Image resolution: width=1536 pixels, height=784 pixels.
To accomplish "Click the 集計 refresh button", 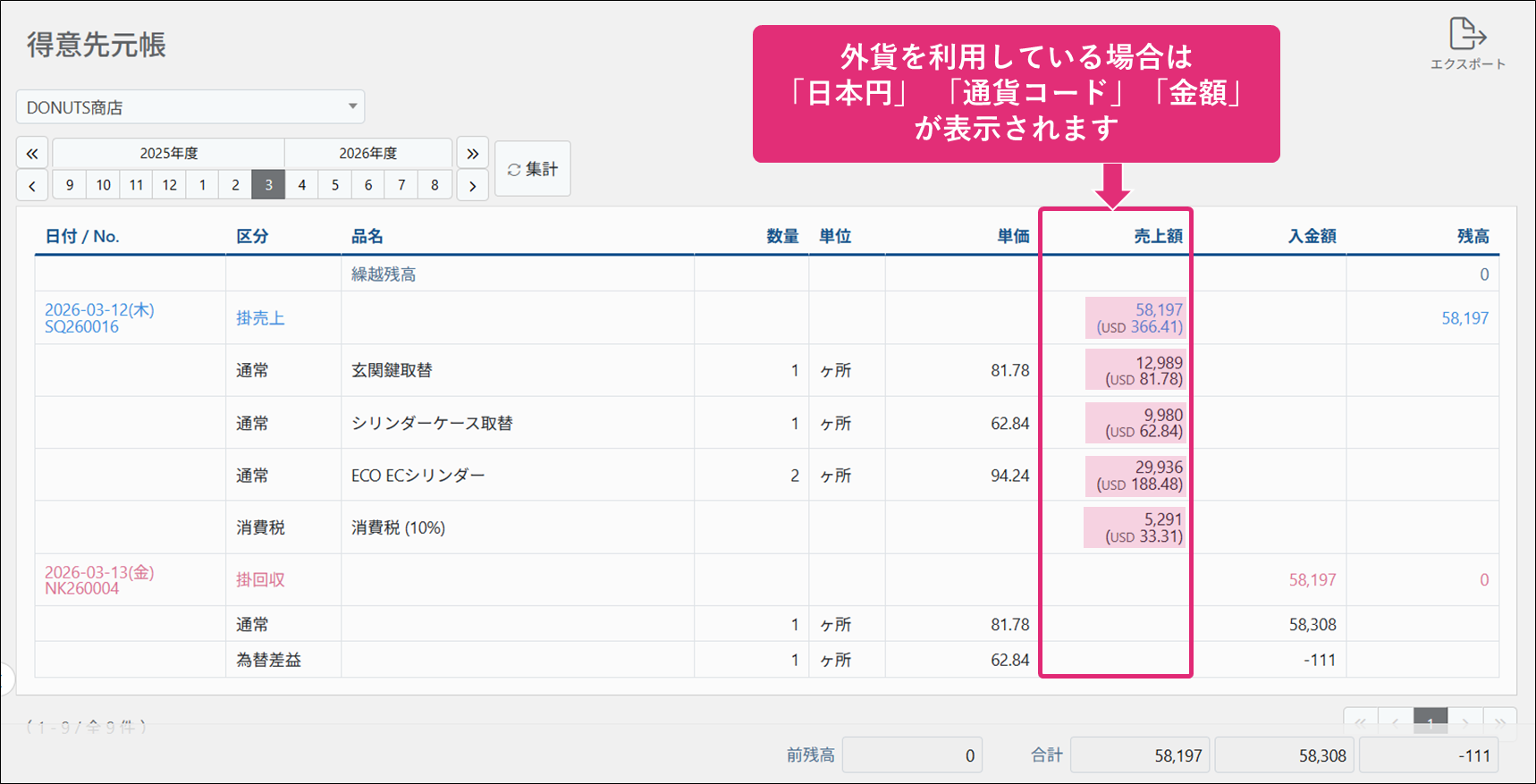I will tap(533, 169).
